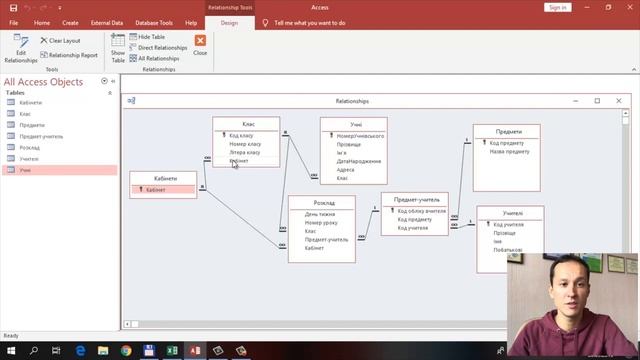The image size is (640, 360).
Task: Collapse the ribbon with the arrow
Action: (x=634, y=69)
